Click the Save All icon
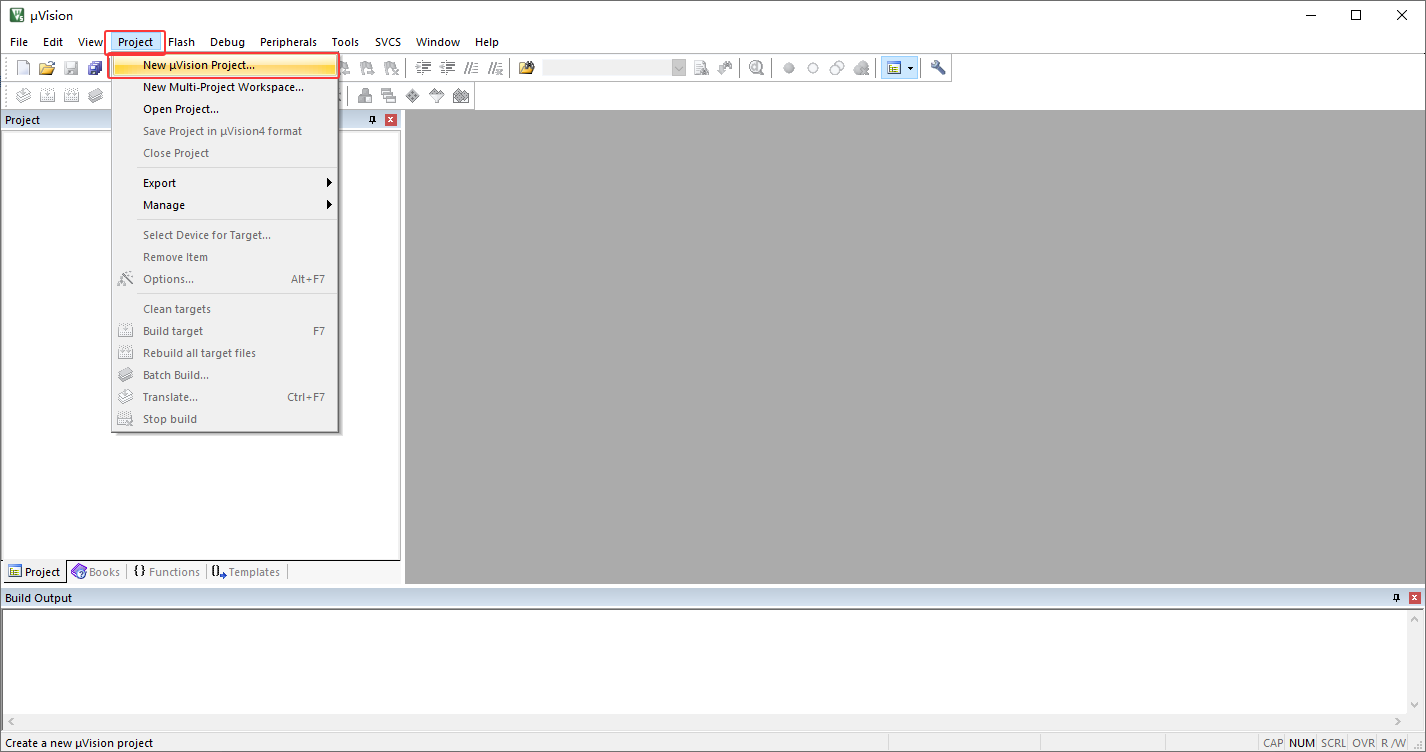 pyautogui.click(x=95, y=68)
